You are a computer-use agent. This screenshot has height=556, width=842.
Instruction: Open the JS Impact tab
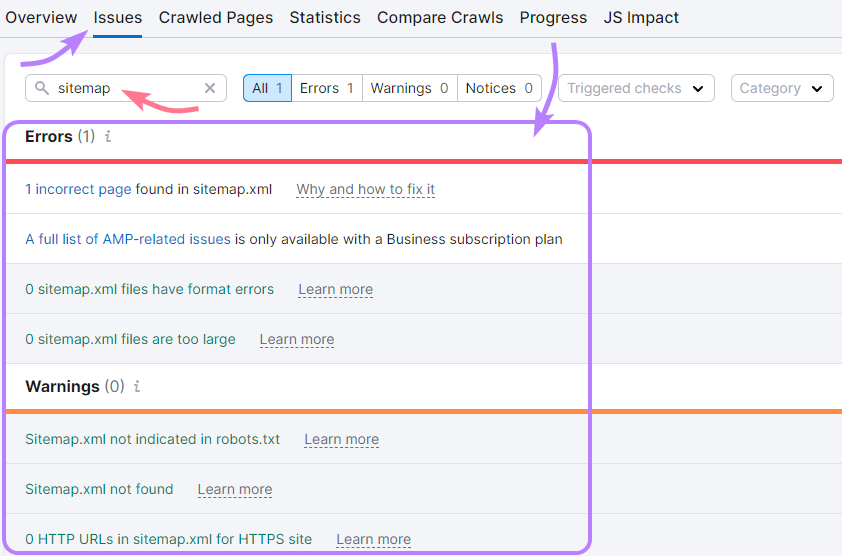641,18
